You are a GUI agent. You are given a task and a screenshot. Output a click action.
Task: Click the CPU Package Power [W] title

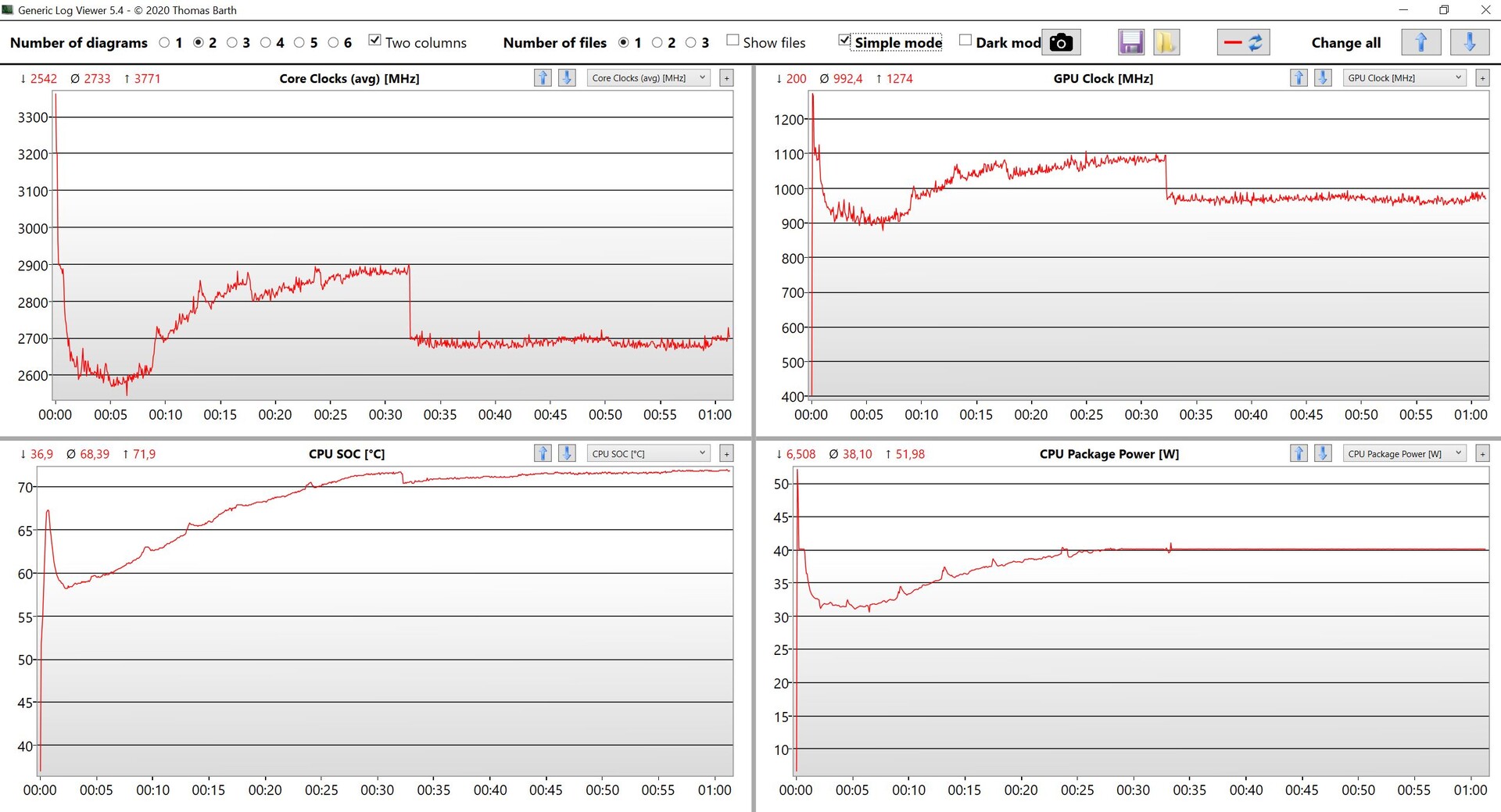tap(1109, 455)
